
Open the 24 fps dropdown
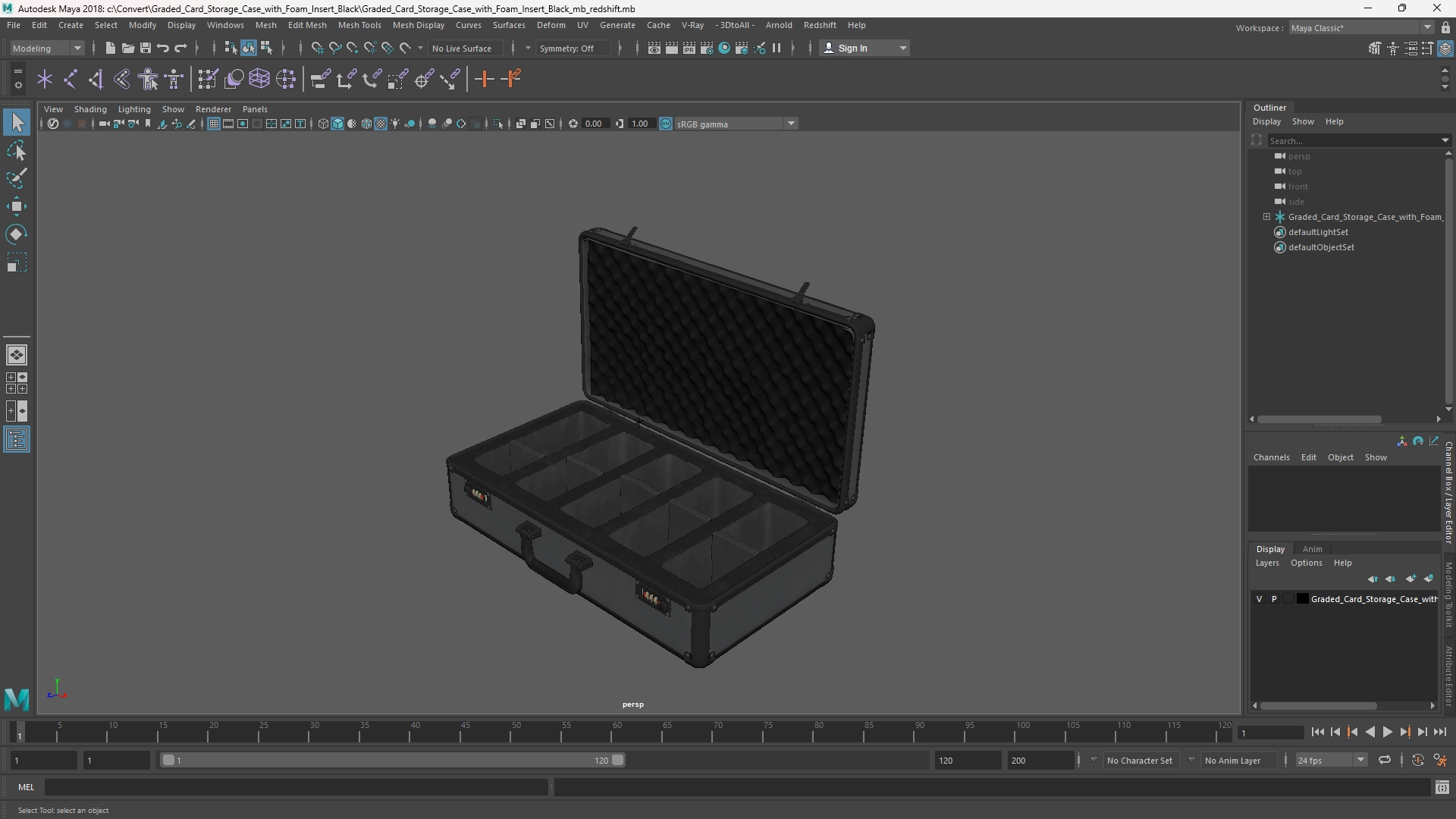tap(1331, 760)
